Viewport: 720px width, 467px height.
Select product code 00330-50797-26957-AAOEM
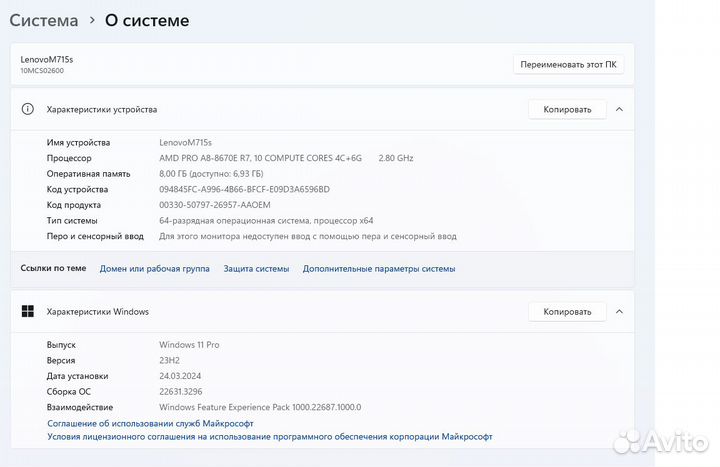pos(215,205)
